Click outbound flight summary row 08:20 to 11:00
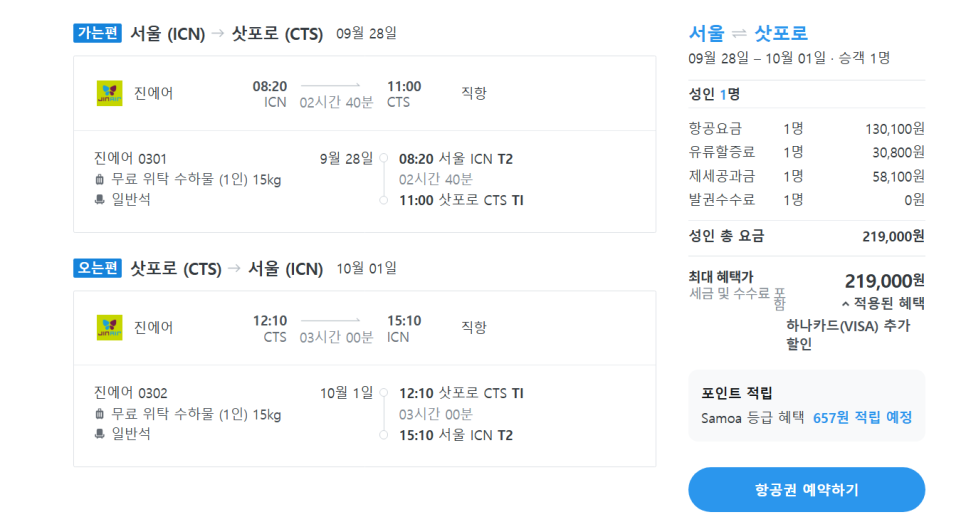This screenshot has width=966, height=532. click(x=365, y=94)
